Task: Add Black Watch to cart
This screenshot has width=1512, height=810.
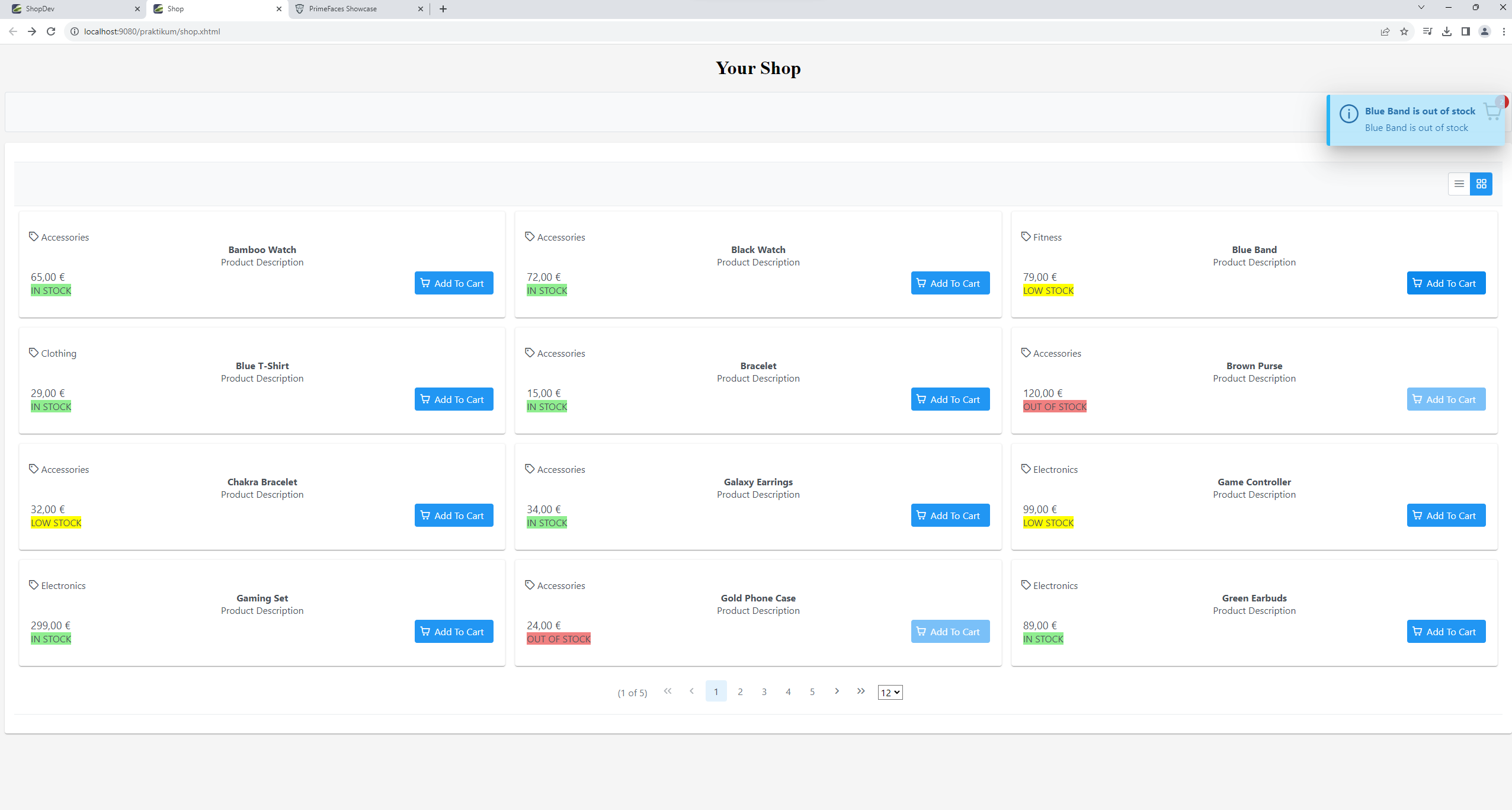Action: tap(950, 283)
